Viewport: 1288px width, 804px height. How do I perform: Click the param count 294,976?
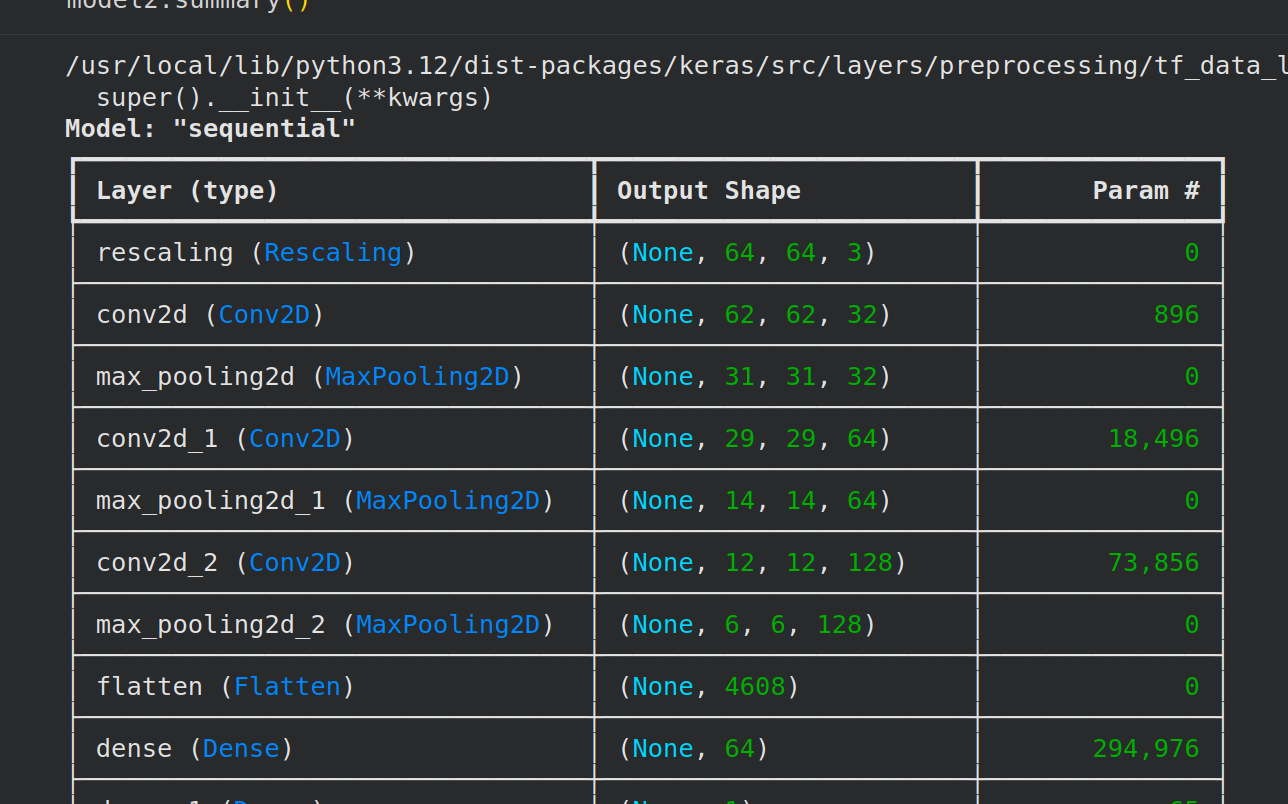click(x=1146, y=749)
